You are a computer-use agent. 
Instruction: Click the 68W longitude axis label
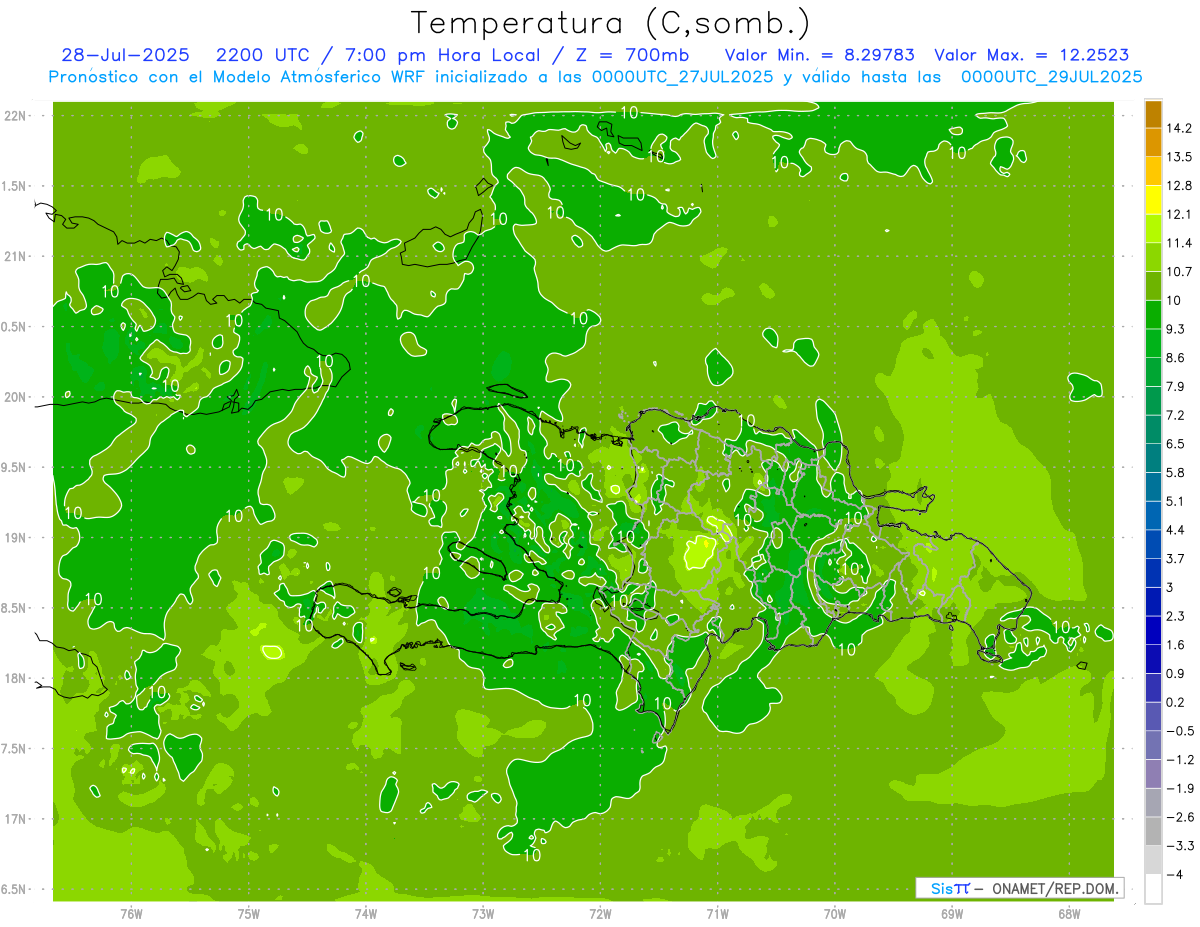[1069, 914]
